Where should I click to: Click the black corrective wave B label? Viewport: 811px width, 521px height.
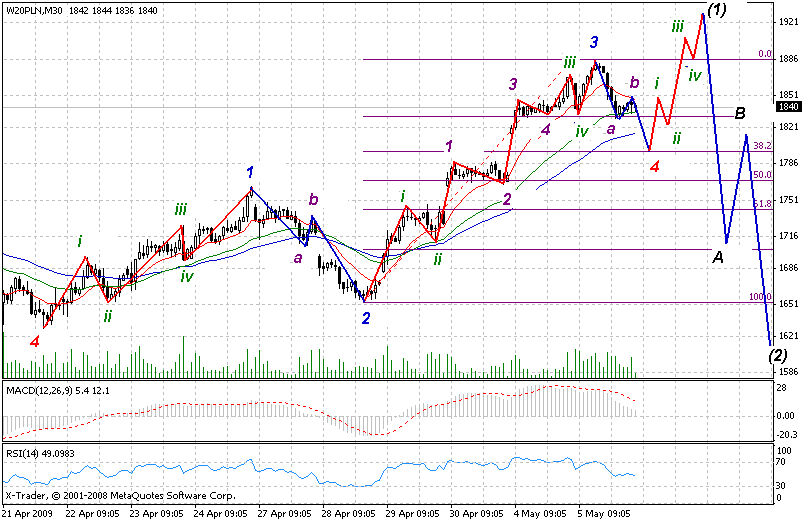click(x=740, y=113)
